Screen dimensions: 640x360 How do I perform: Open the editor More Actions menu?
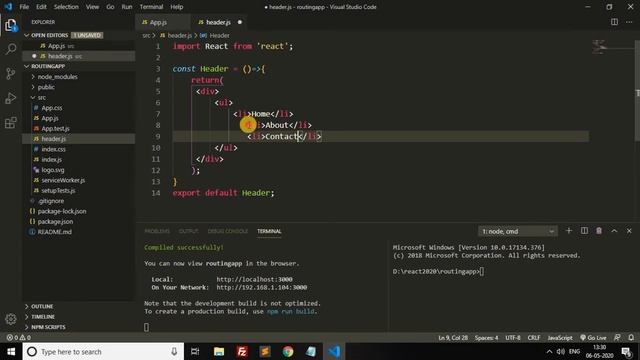tap(629, 22)
